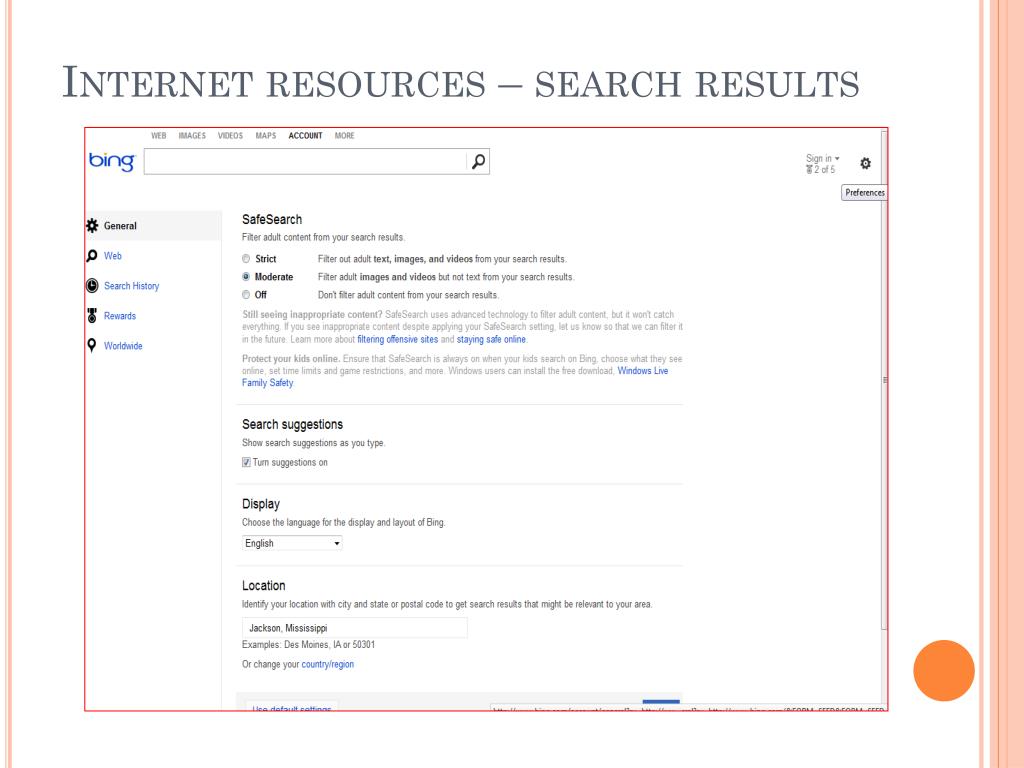
Task: Follow the filtering offensive sites link
Action: pyautogui.click(x=398, y=340)
